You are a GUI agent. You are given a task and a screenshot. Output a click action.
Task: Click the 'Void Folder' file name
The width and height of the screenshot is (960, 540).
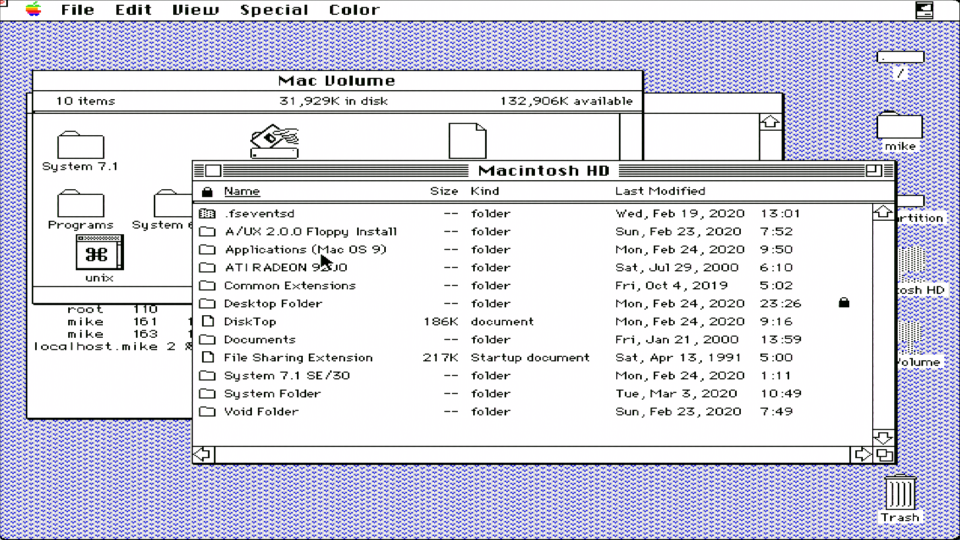(261, 411)
